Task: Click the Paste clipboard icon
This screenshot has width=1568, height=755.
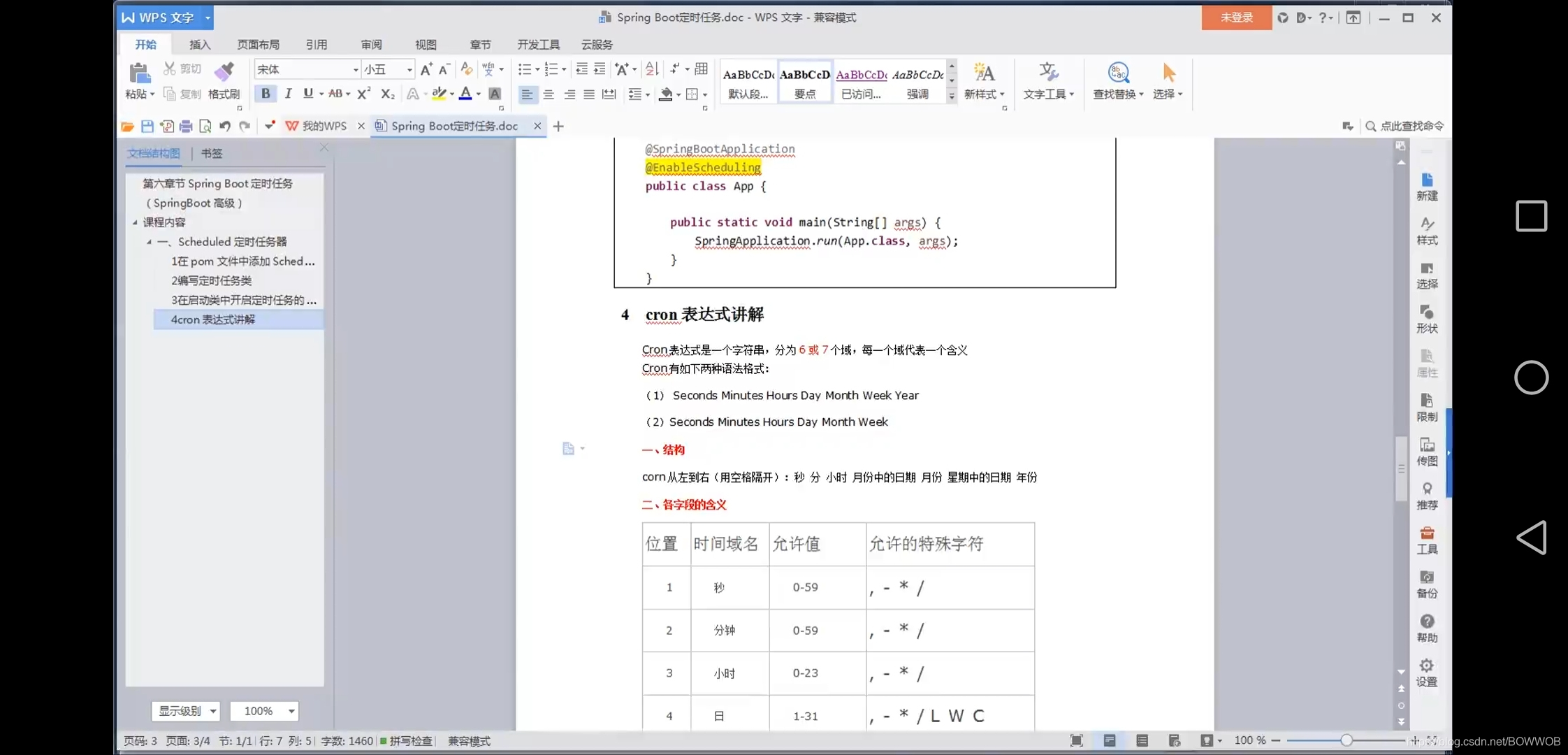Action: [139, 73]
